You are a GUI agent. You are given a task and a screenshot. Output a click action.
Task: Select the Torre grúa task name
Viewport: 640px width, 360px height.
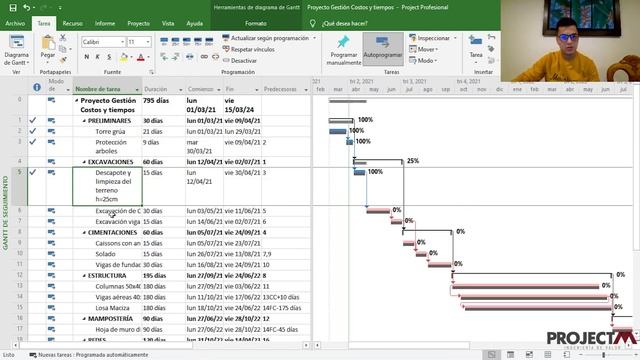point(110,131)
